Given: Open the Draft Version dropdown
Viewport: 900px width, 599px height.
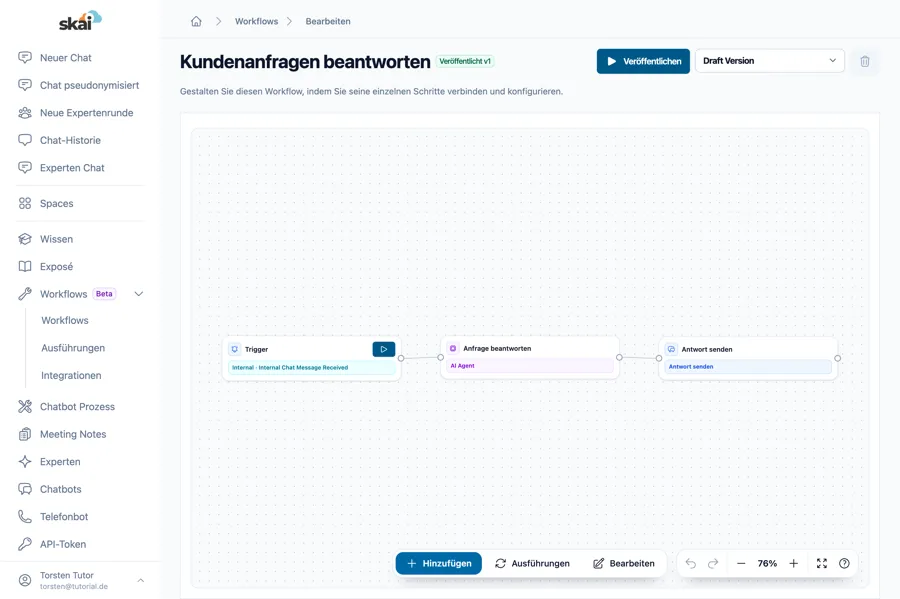Looking at the screenshot, I should point(770,61).
